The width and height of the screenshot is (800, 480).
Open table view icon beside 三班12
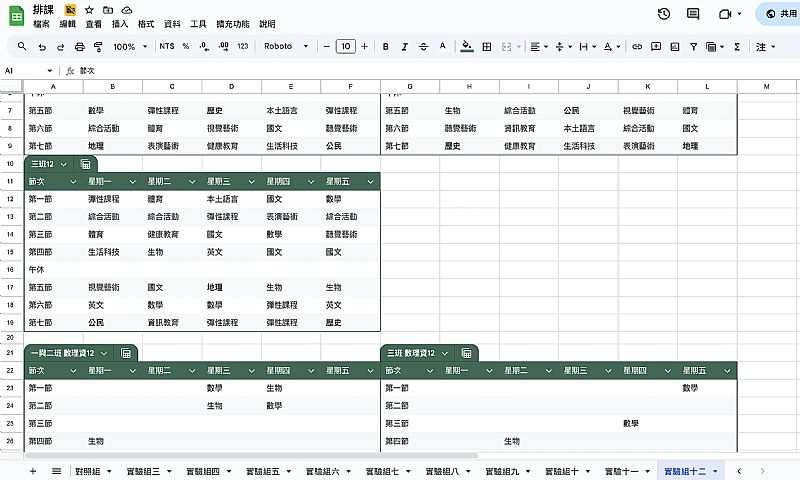click(x=86, y=164)
